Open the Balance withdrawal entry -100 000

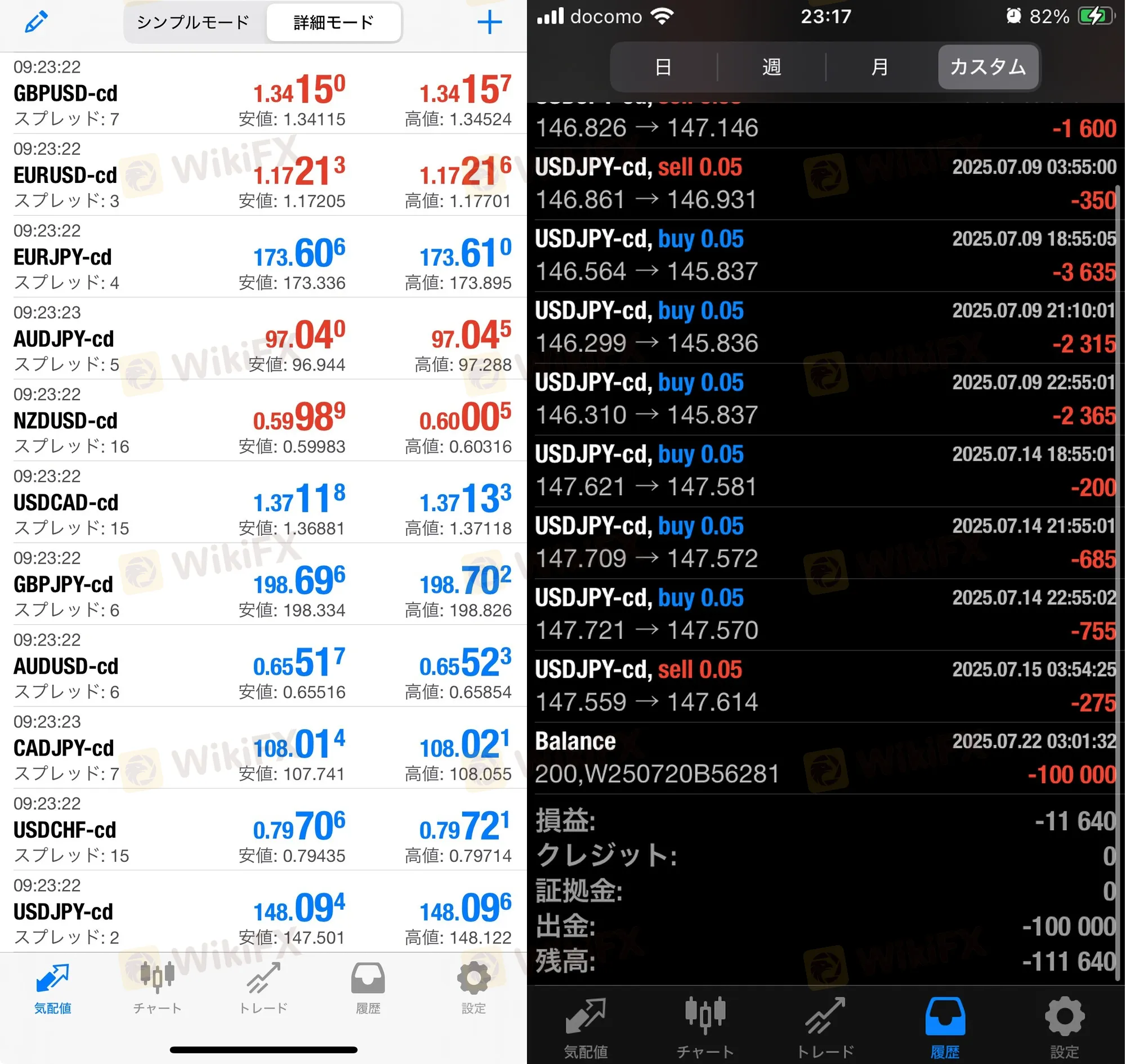point(825,758)
